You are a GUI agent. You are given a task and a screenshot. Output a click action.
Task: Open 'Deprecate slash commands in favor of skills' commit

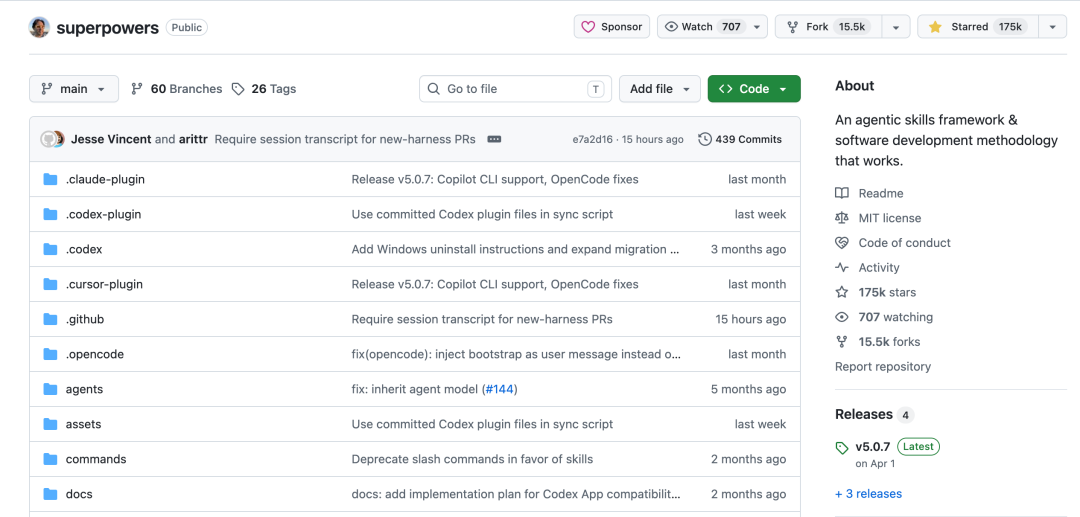coord(472,459)
